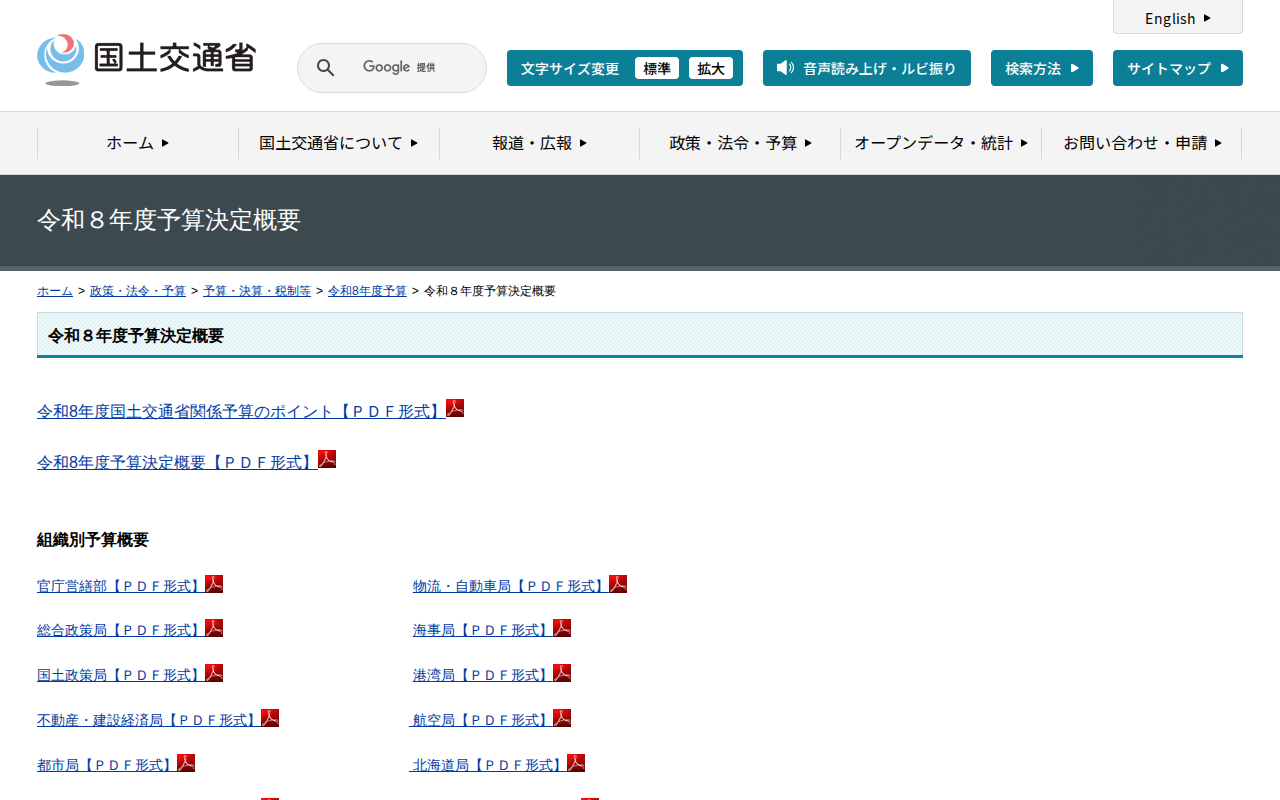Open 北海道局 PDF link
1280x800 pixels.
488,765
